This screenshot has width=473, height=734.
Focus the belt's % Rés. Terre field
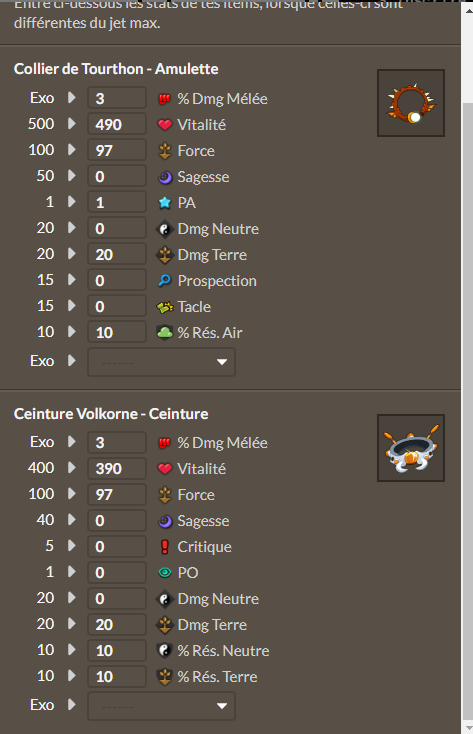click(x=117, y=676)
